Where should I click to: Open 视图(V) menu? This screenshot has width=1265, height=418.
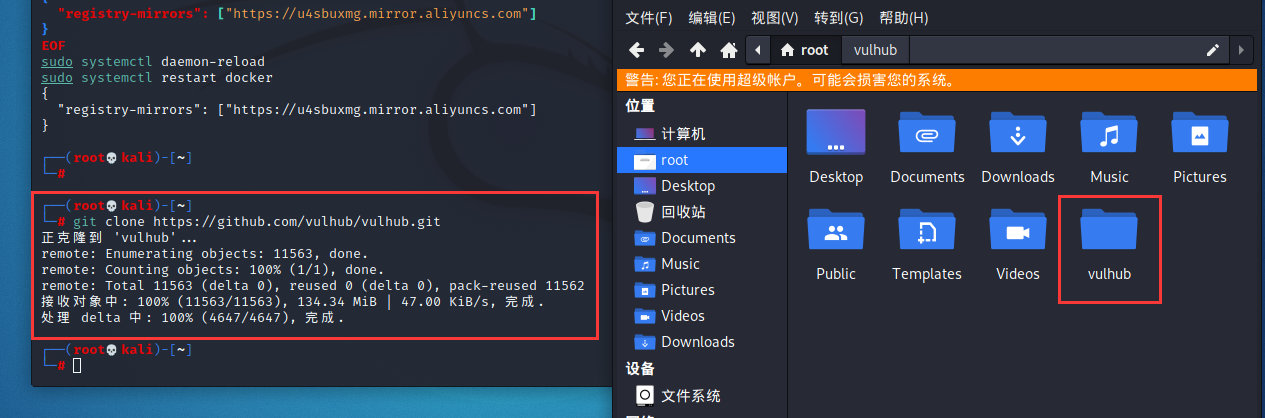pyautogui.click(x=775, y=18)
